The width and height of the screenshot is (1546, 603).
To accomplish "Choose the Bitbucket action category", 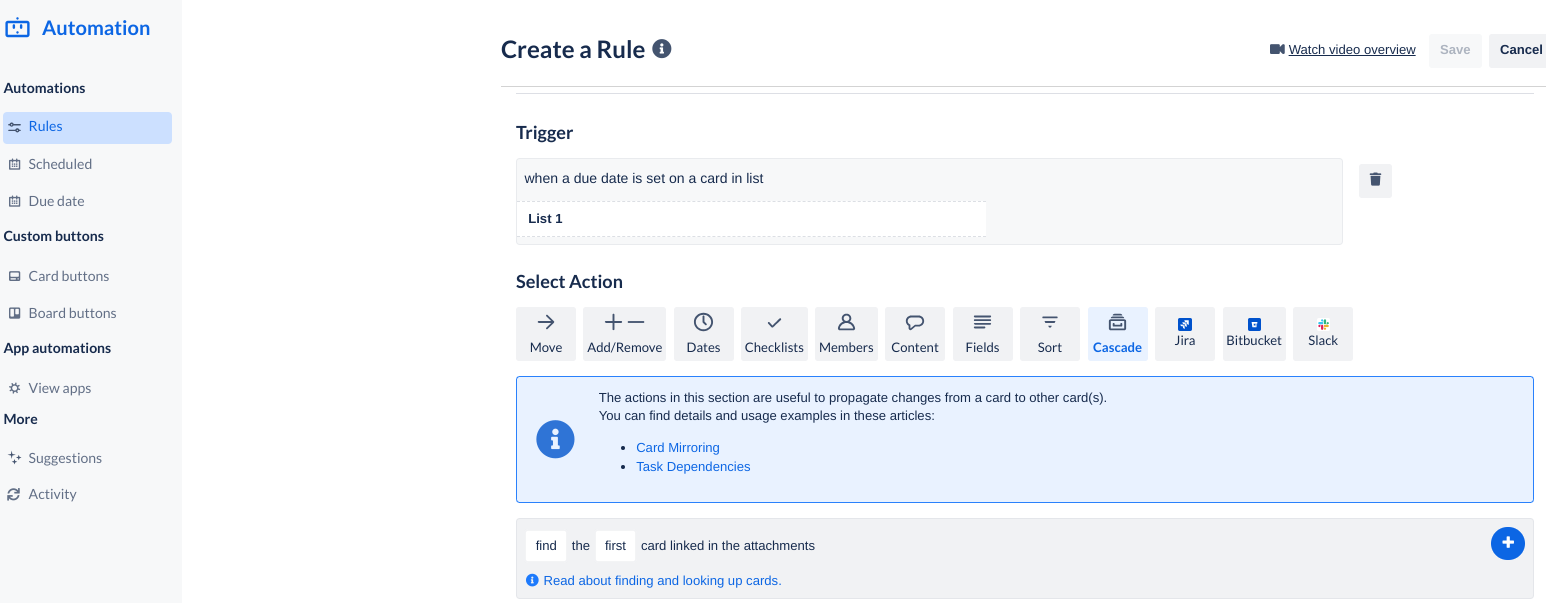I will click(x=1254, y=334).
